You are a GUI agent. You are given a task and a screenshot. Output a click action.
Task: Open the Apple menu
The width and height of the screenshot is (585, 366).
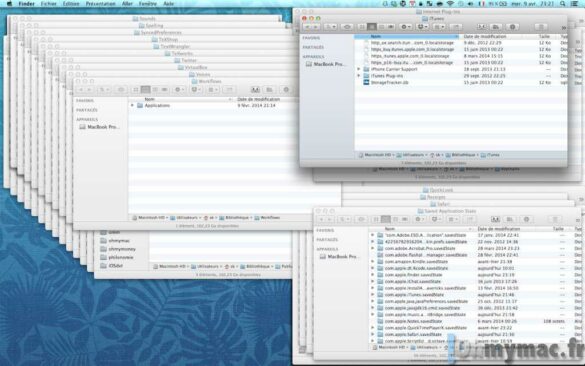tap(9, 4)
